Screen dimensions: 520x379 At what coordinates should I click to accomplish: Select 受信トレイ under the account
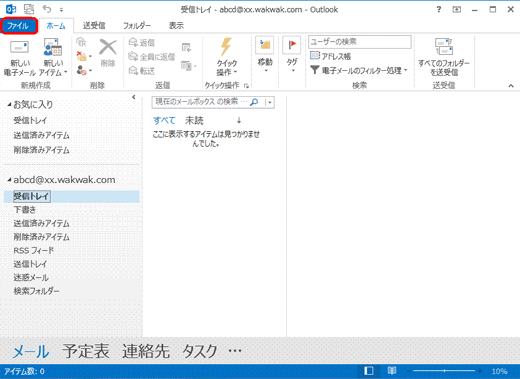tap(72, 196)
